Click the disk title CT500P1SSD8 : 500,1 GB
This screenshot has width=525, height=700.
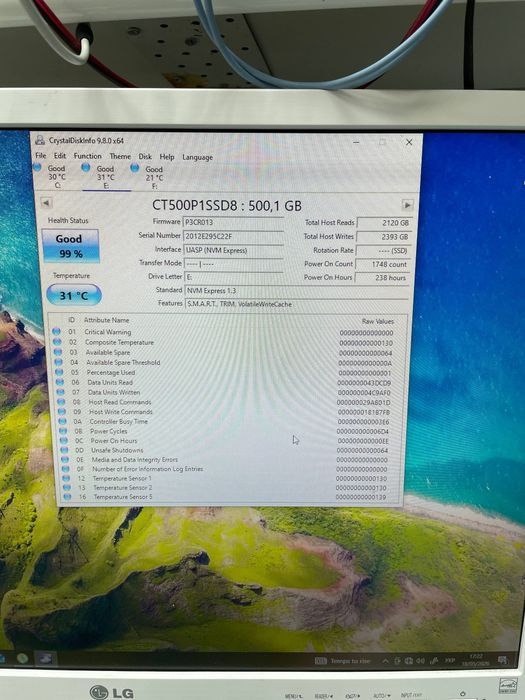[x=227, y=205]
